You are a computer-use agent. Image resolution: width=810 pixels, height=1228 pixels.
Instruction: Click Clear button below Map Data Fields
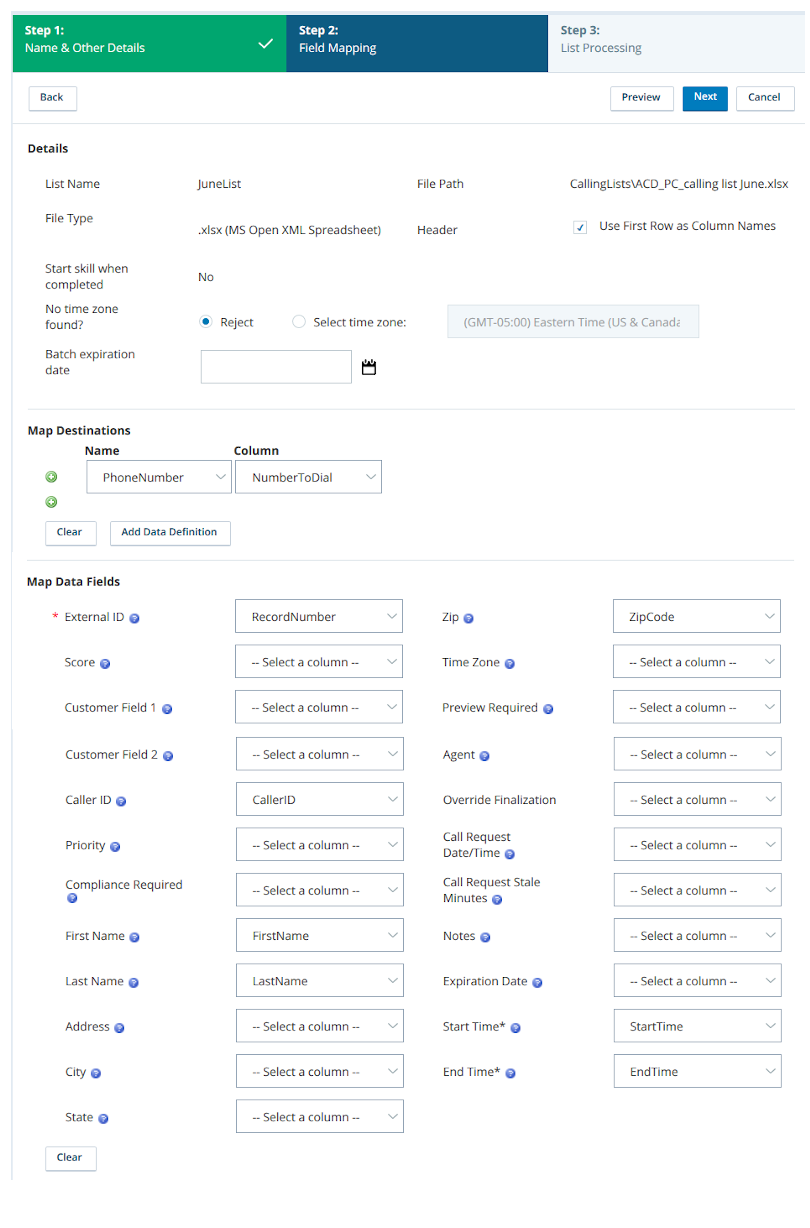click(x=70, y=1158)
